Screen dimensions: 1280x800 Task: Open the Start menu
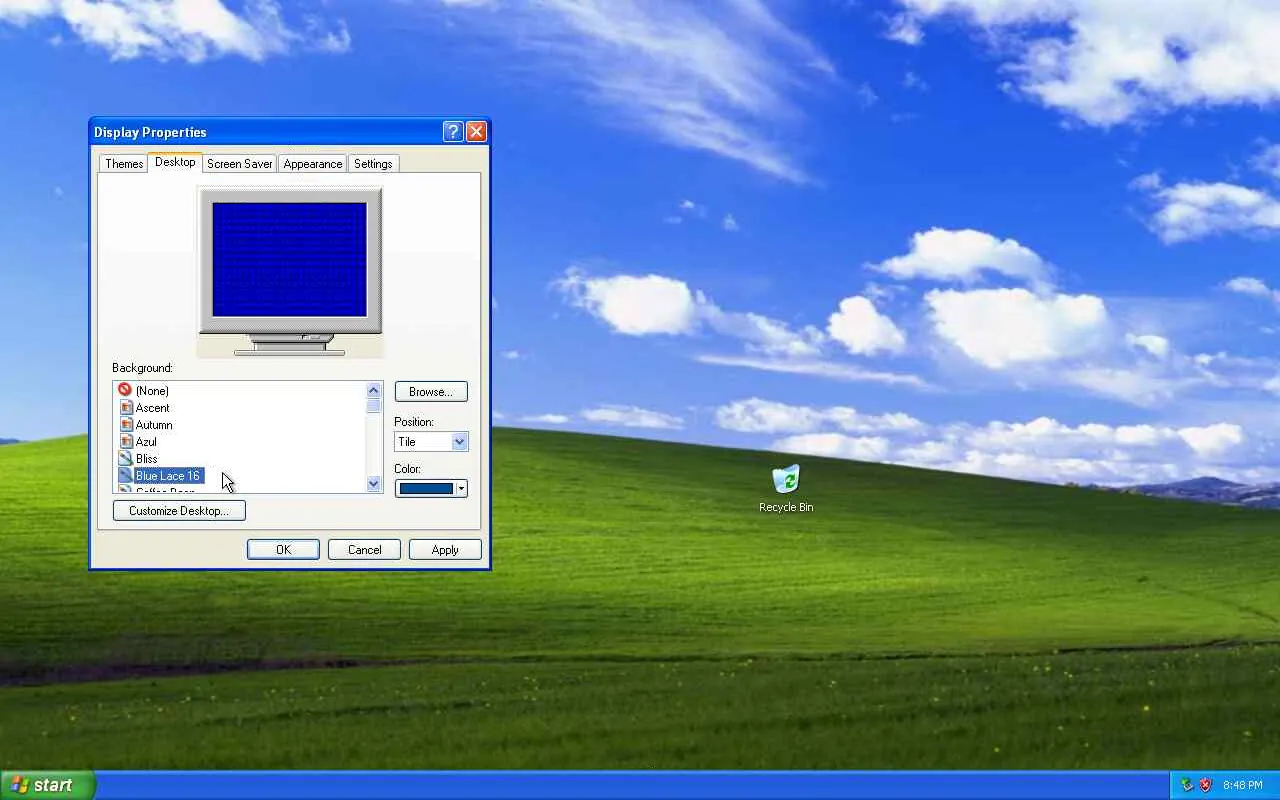point(48,785)
